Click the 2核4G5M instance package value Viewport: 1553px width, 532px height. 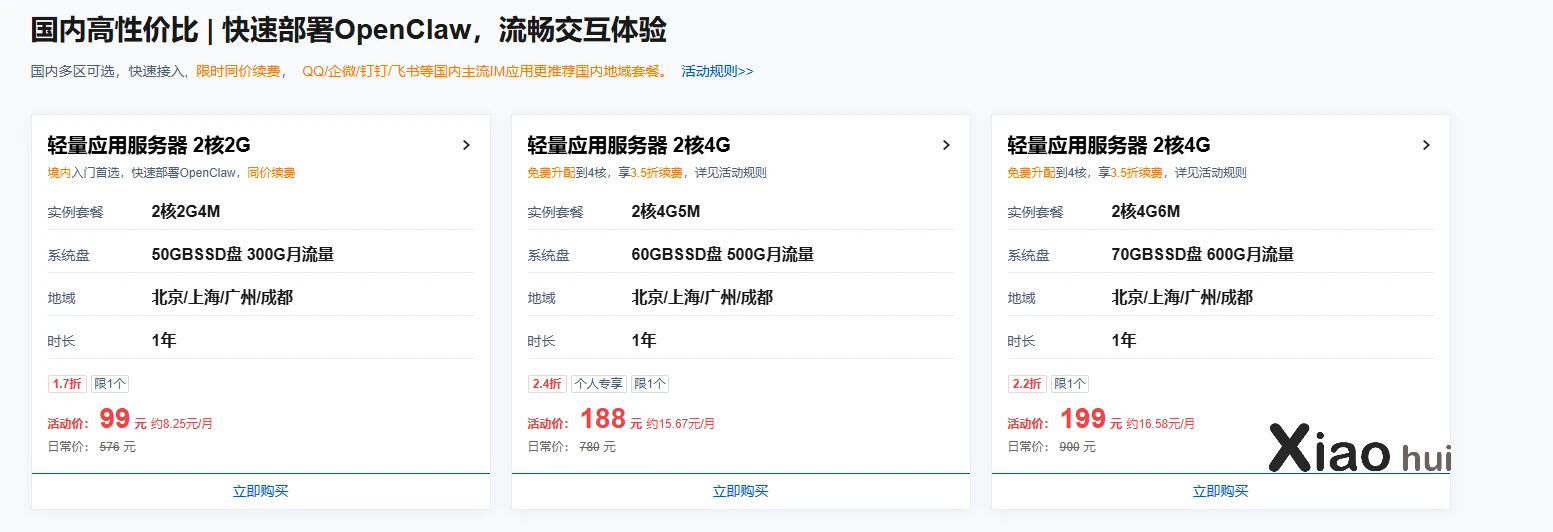click(665, 212)
